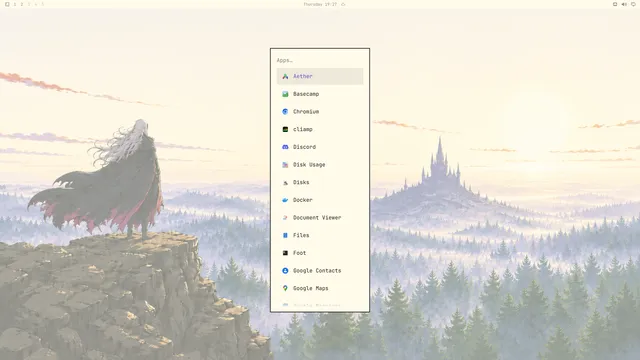Open Disks via its icon

pos(285,182)
